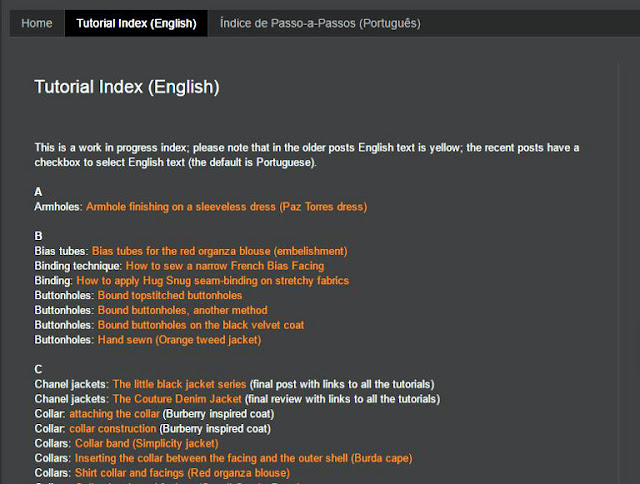Open The little black jacket series link

point(176,384)
